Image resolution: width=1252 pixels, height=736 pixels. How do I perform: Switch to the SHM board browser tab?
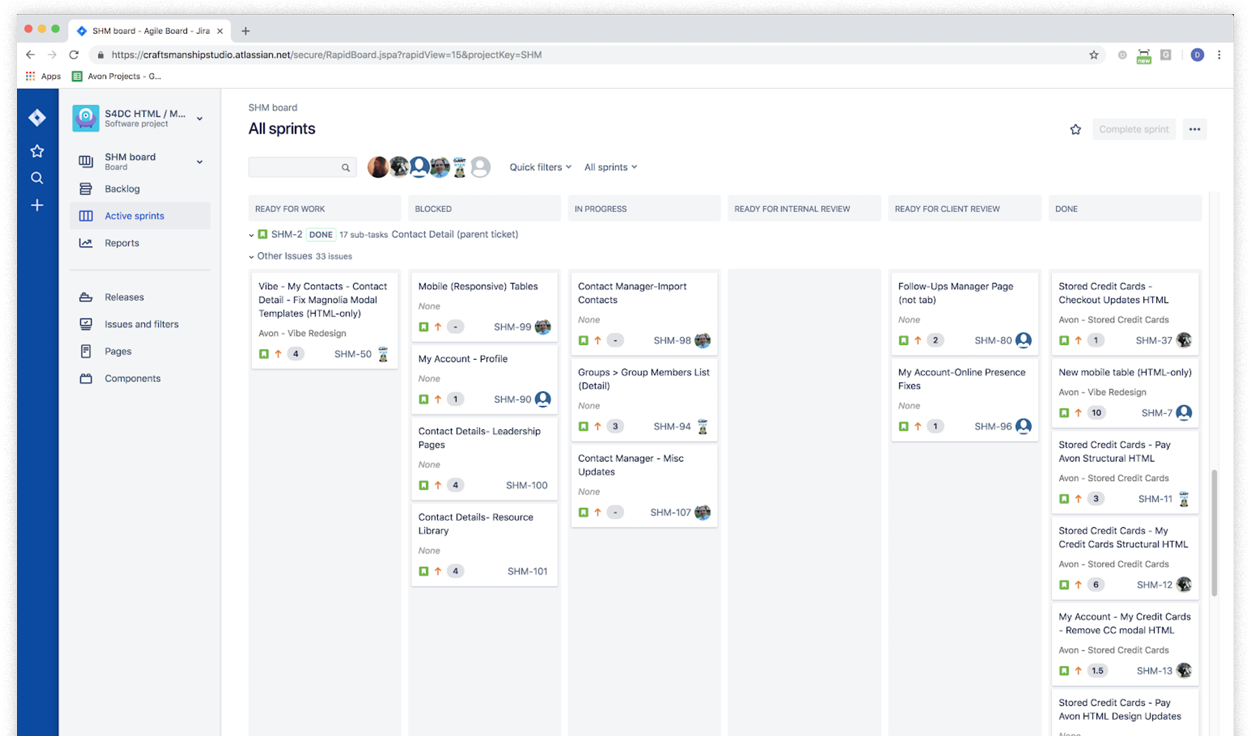pyautogui.click(x=150, y=31)
